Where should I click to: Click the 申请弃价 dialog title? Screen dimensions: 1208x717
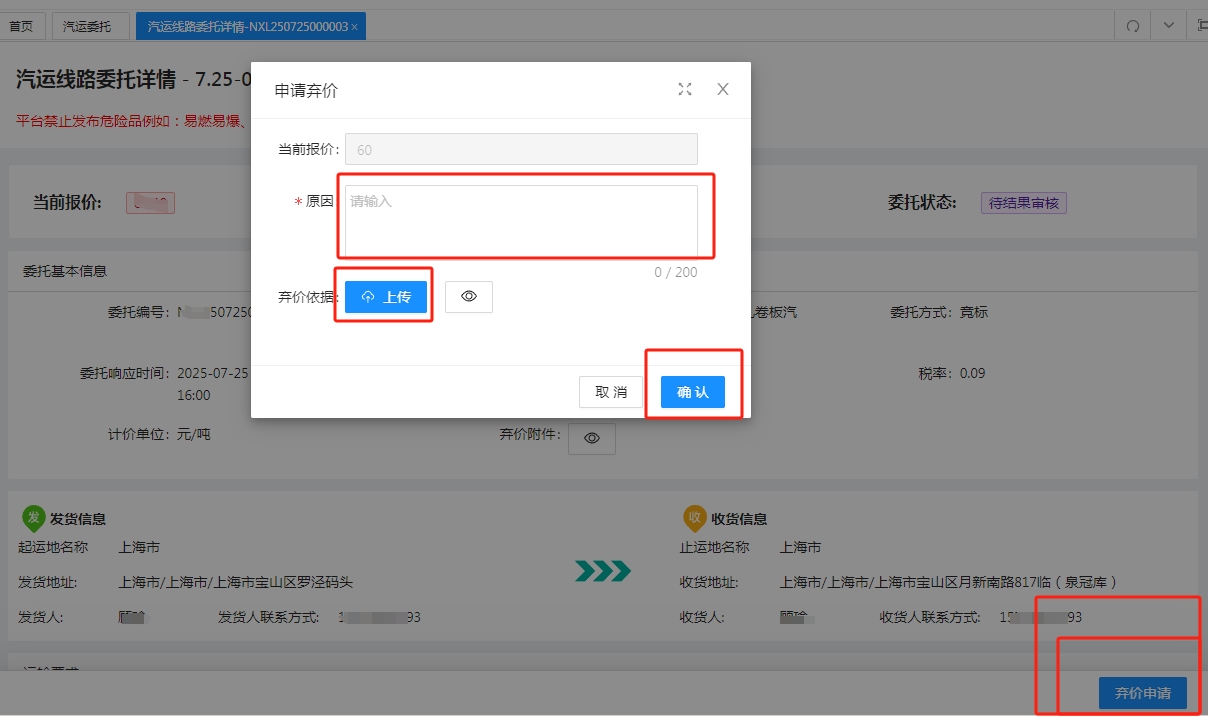tap(307, 90)
